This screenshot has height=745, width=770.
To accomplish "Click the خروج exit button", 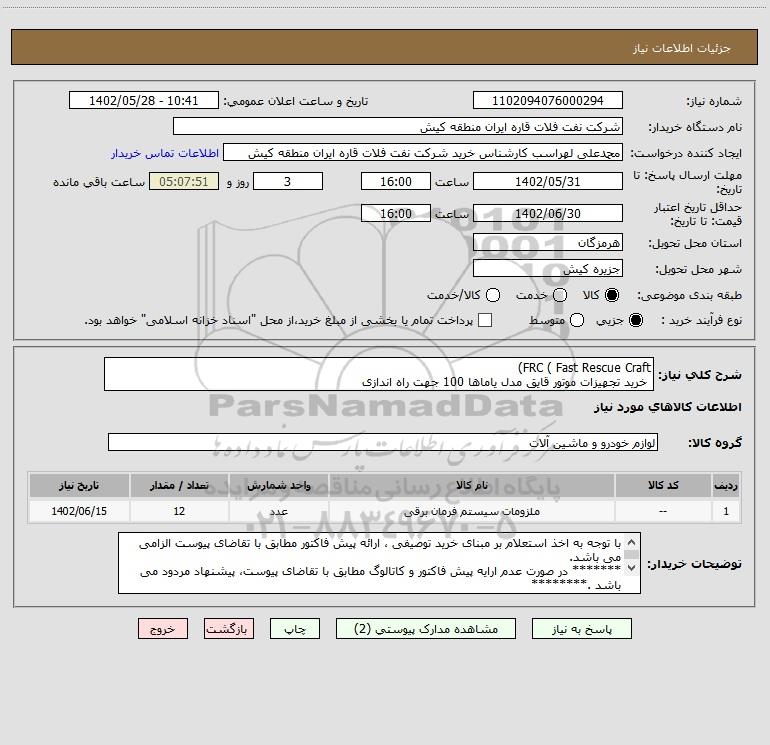I will (x=163, y=629).
